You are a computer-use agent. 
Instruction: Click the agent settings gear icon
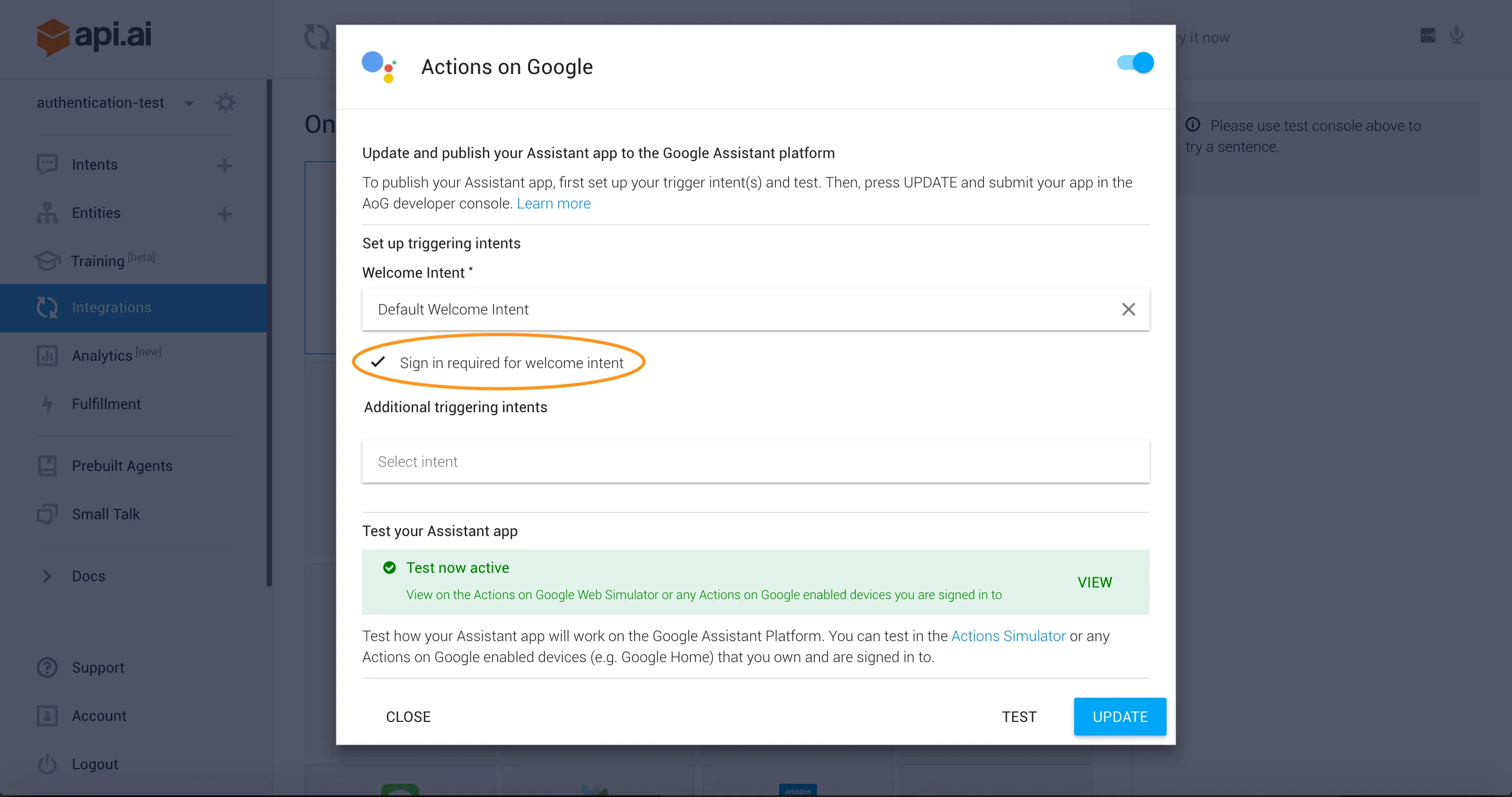pos(225,103)
